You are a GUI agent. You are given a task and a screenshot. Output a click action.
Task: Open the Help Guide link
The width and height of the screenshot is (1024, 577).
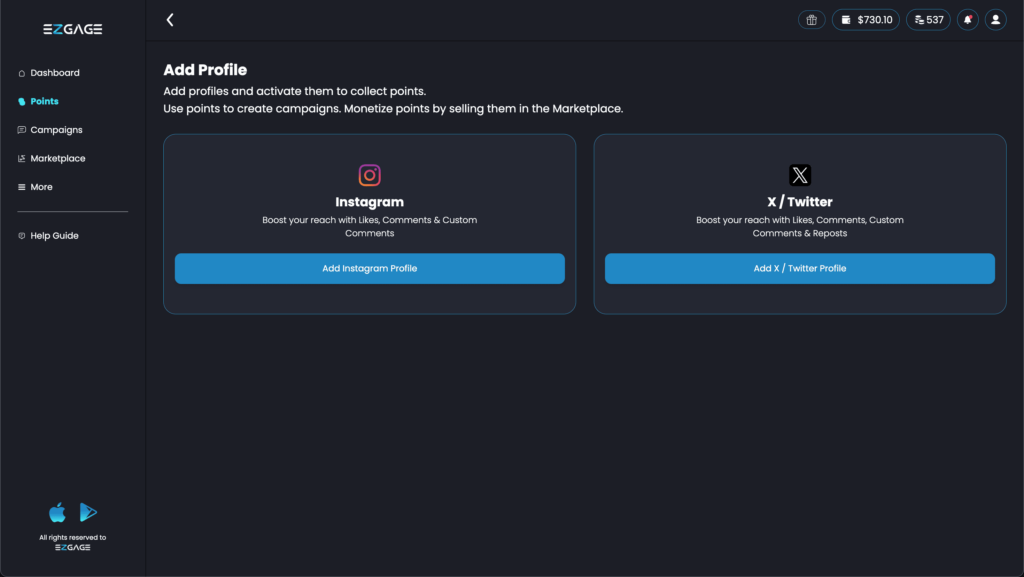tap(54, 236)
